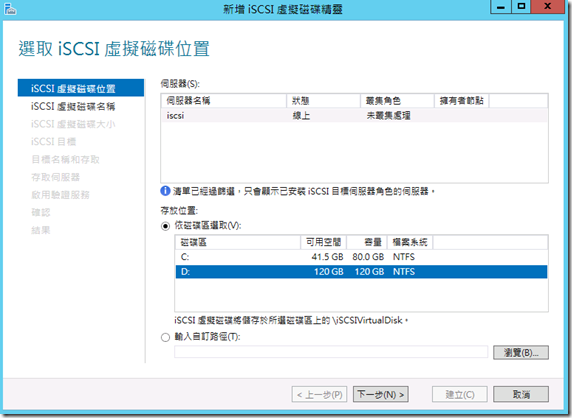Click the 80.0 GB capacity cell
Image resolution: width=572 pixels, height=418 pixels.
[x=368, y=257]
